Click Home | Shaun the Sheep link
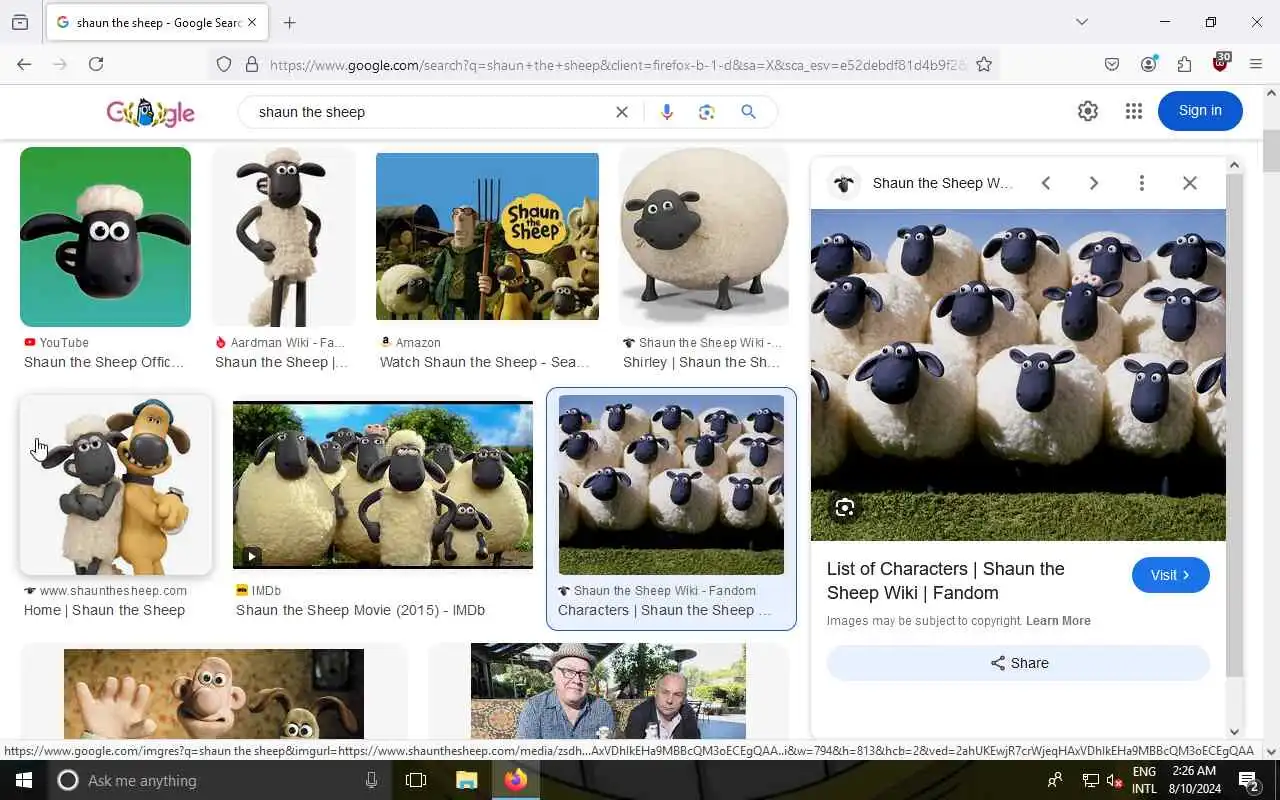 coord(104,610)
